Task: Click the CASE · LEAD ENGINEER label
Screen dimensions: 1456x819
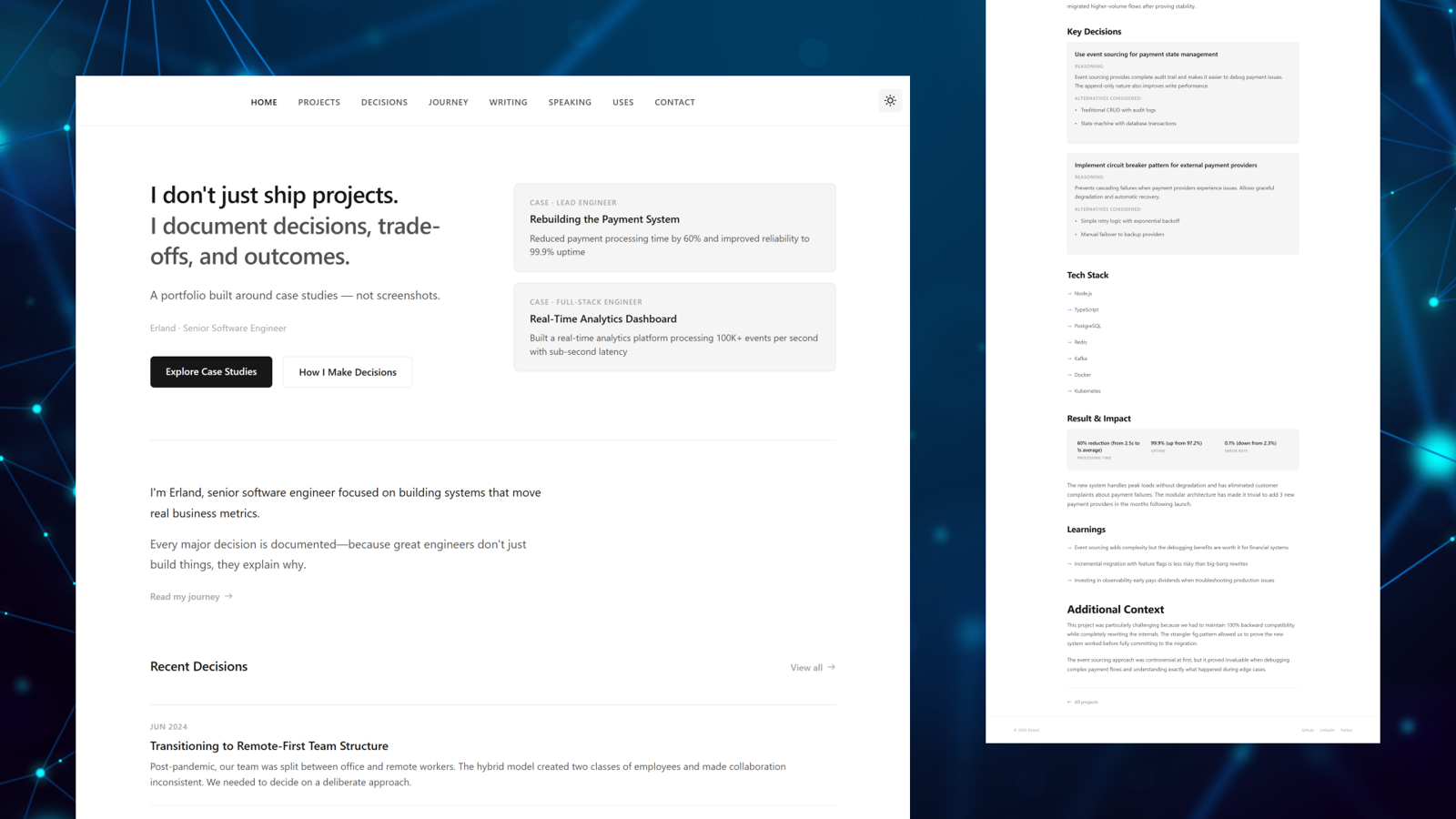Action: click(x=573, y=203)
